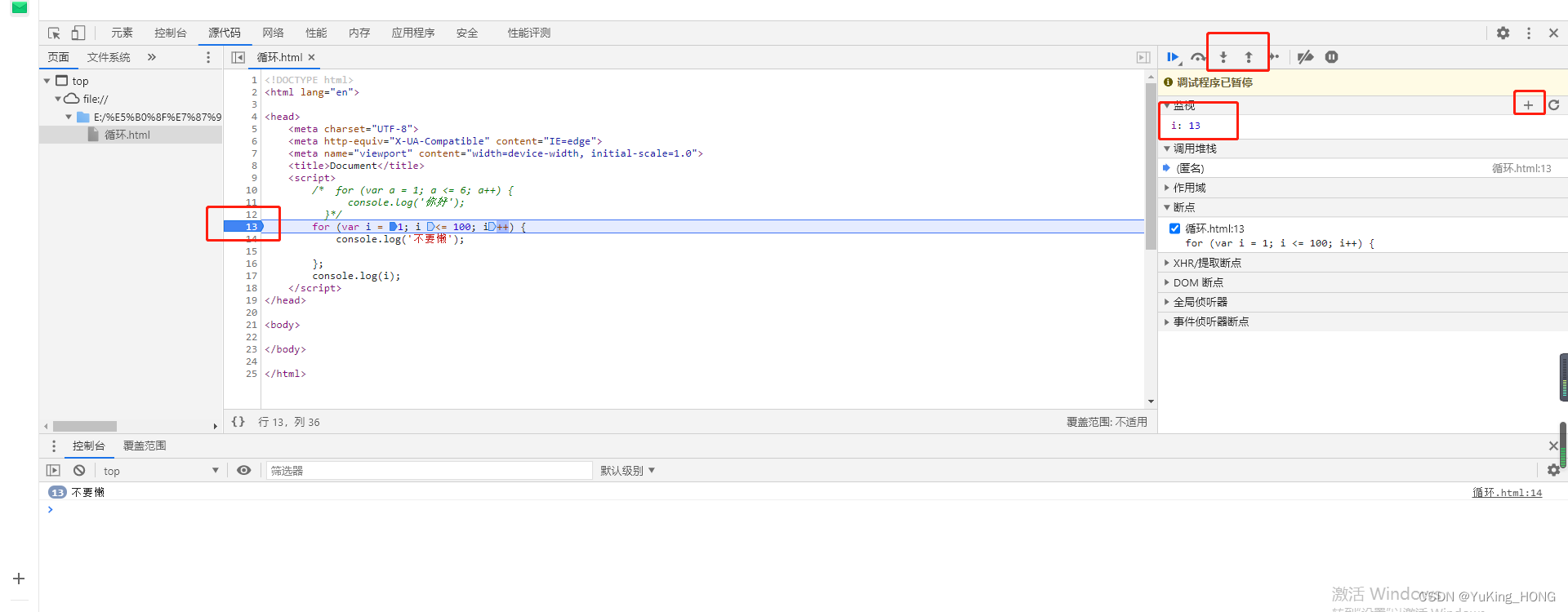Image resolution: width=1568 pixels, height=612 pixels.
Task: Close the console drawer
Action: [x=1553, y=446]
